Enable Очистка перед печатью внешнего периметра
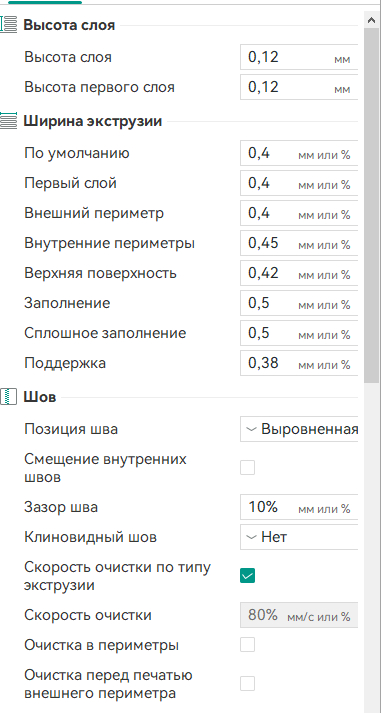This screenshot has width=381, height=713. pos(247,683)
